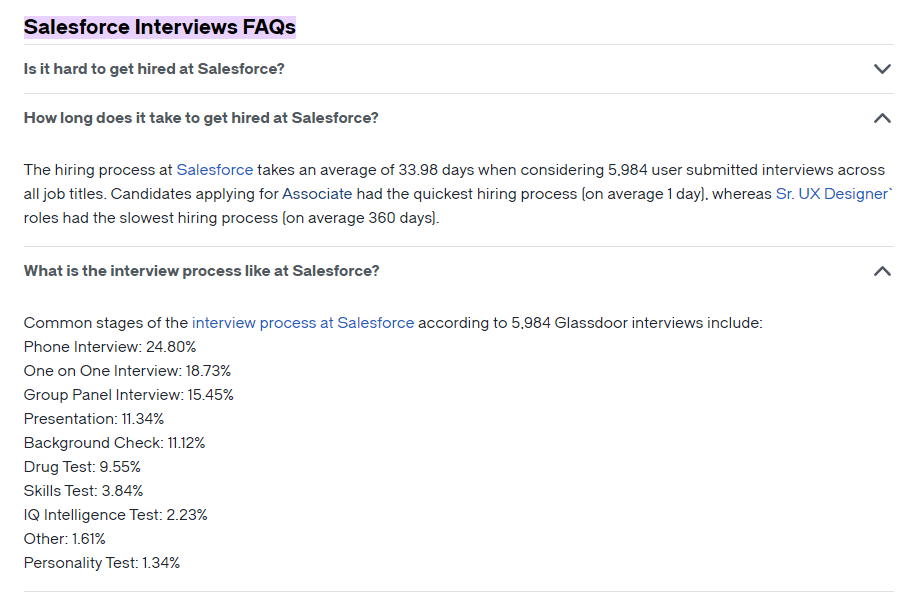Image resolution: width=916 pixels, height=598 pixels.
Task: Click the "Is it hard to get hired" question text
Action: [x=153, y=69]
